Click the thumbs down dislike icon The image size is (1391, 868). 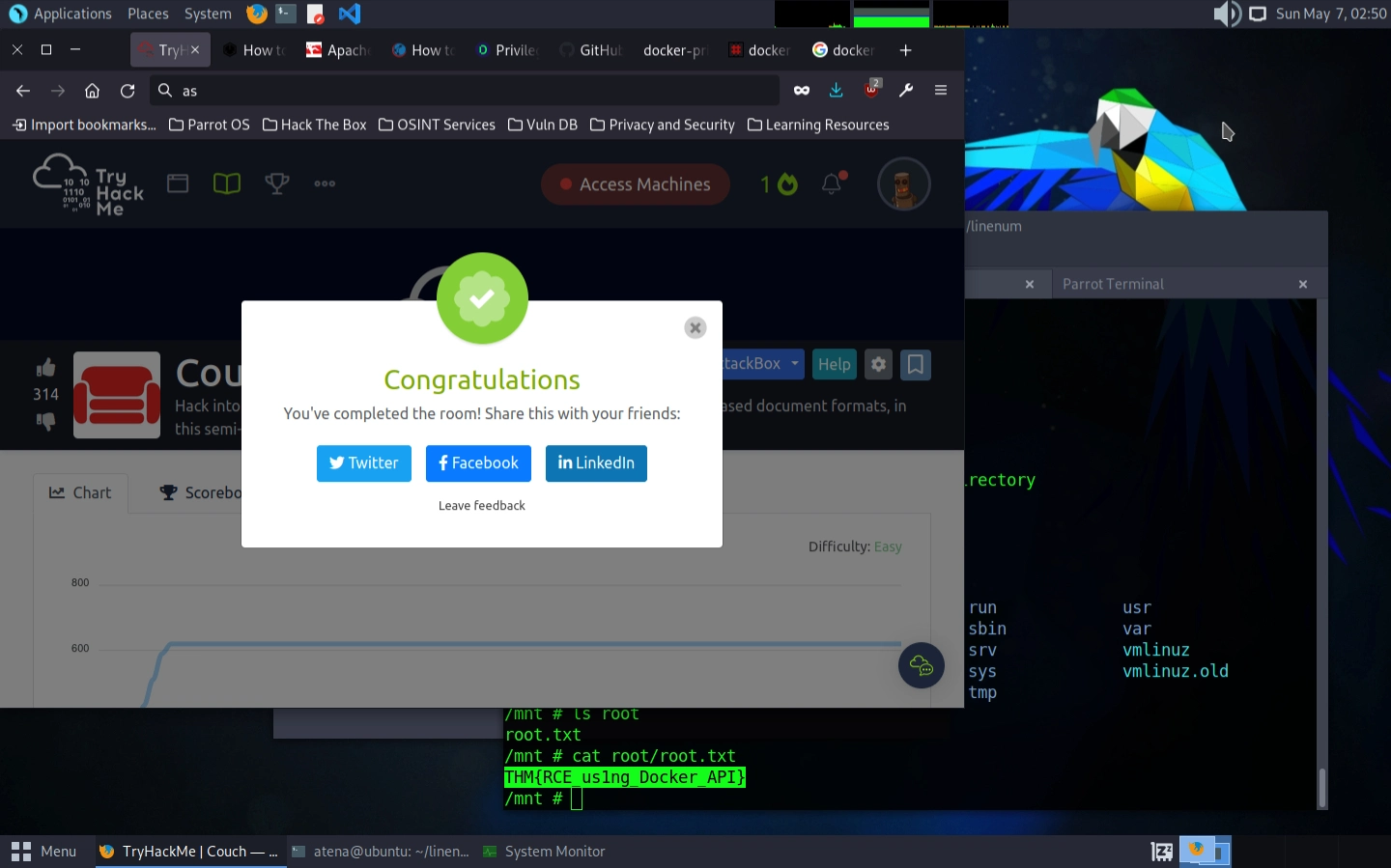[45, 421]
